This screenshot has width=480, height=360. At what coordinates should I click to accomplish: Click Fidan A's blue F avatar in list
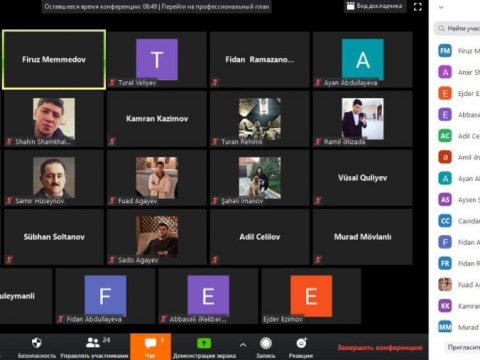445,242
